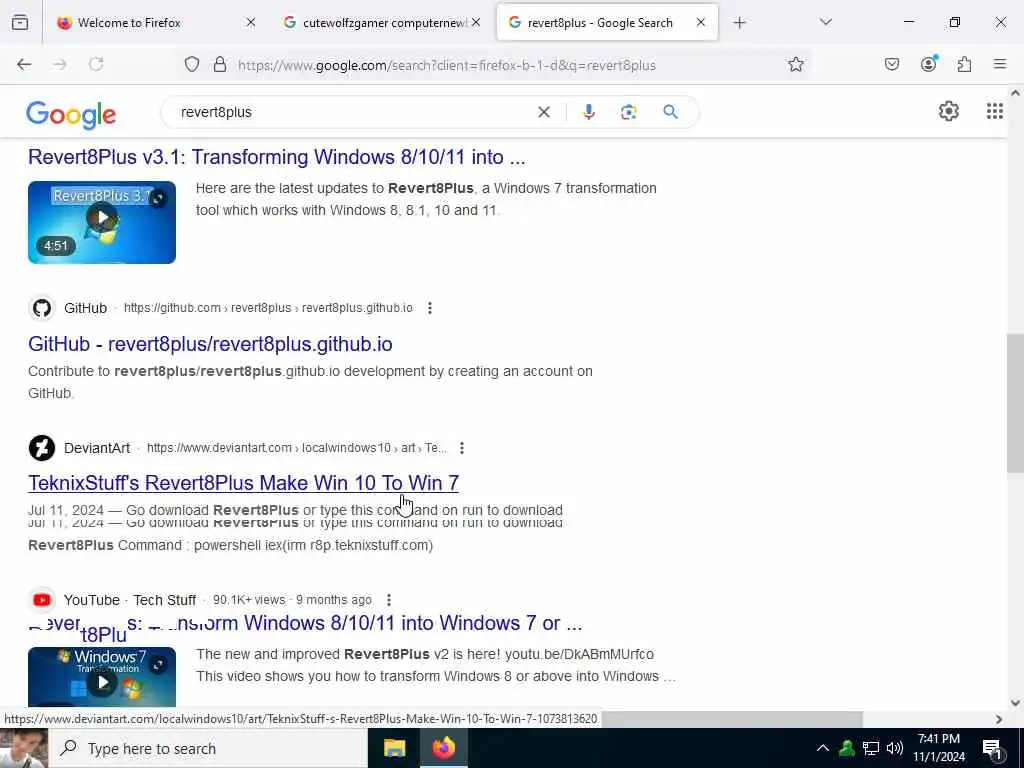This screenshot has height=768, width=1024.
Task: Click Windows Type here to search box
Action: pyautogui.click(x=208, y=748)
